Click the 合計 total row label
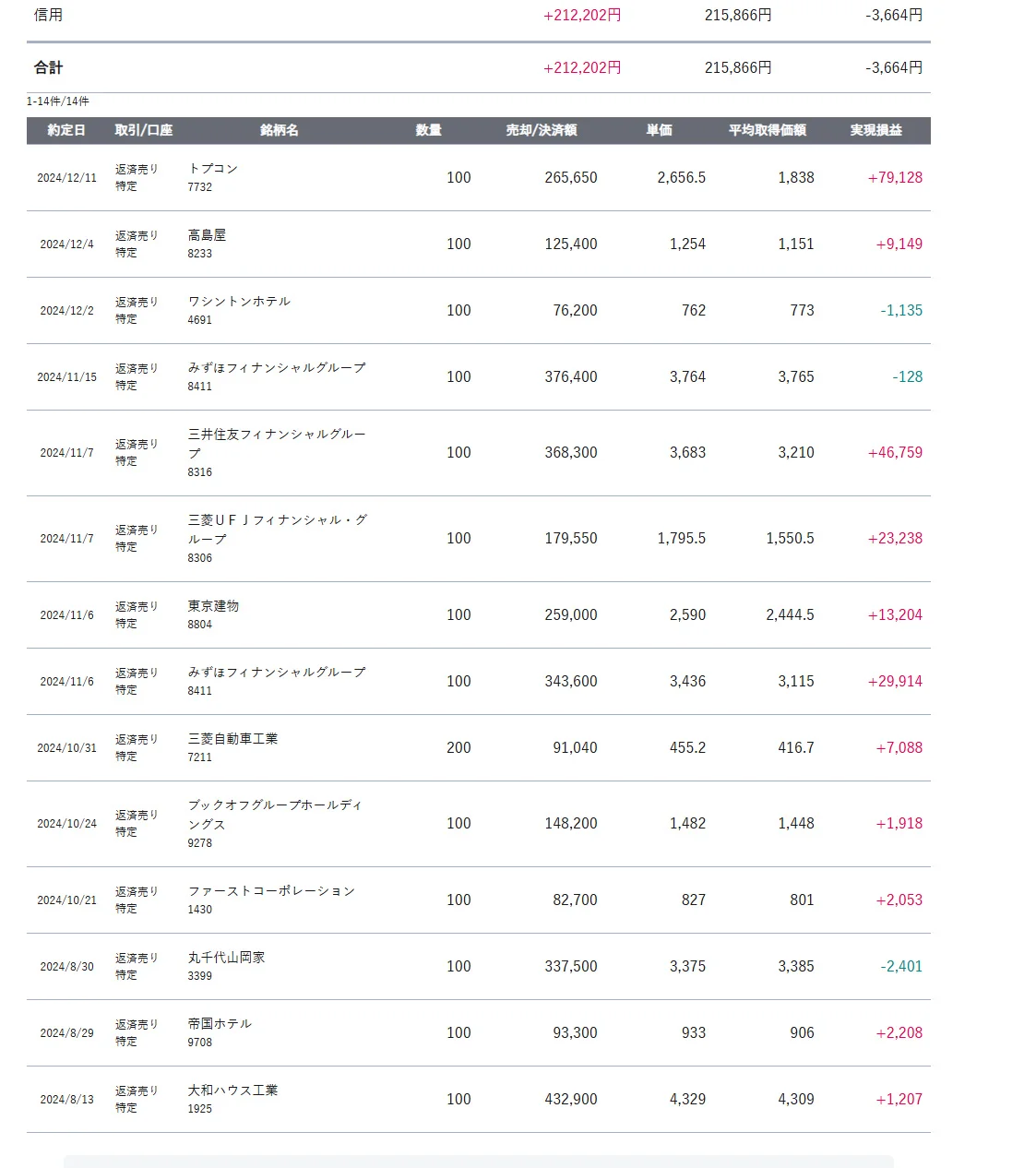The image size is (1036, 1168). click(x=48, y=67)
